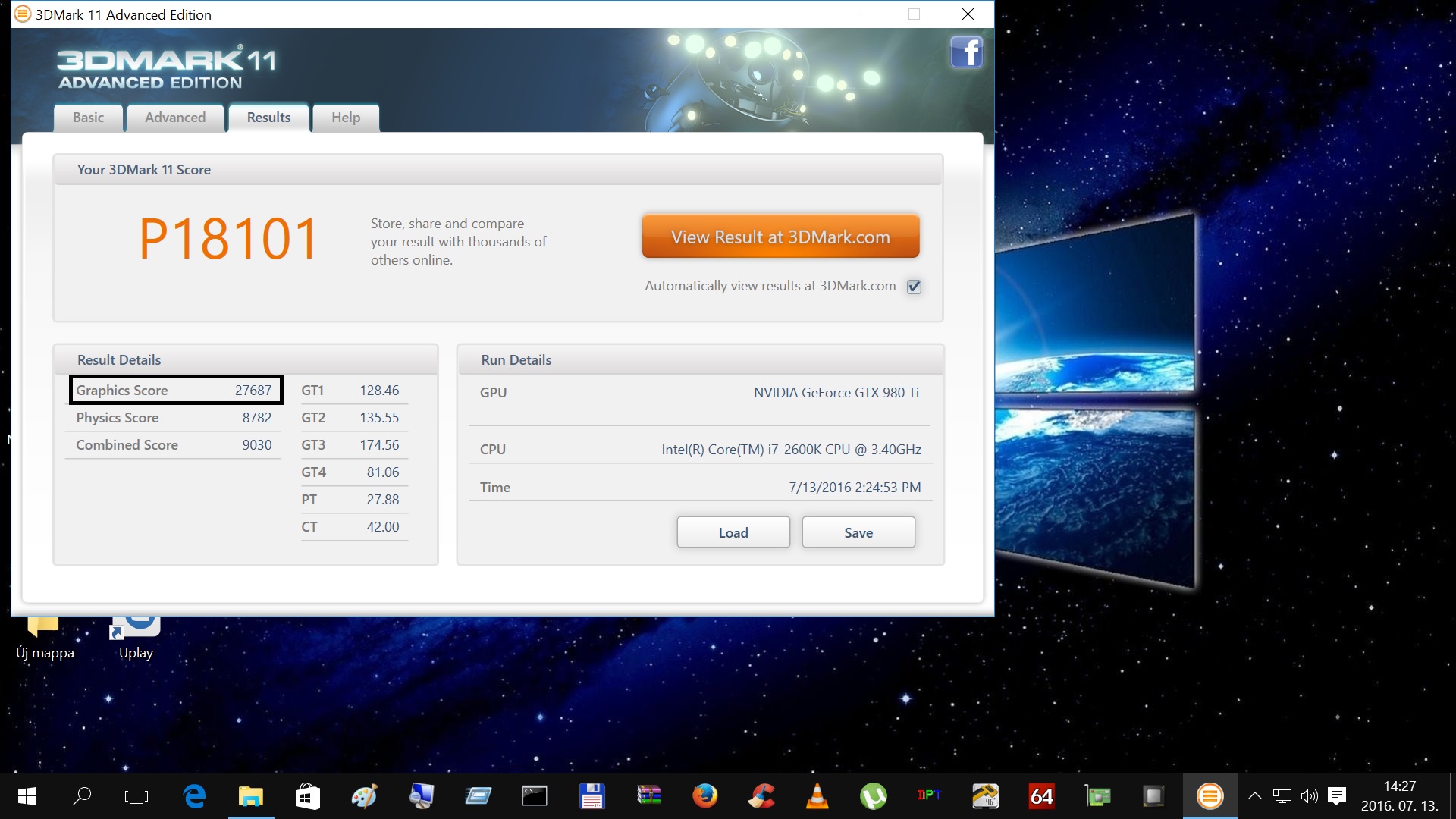
Task: Toggle Automatically view results at 3DMark.com checkbox
Action: (x=914, y=287)
